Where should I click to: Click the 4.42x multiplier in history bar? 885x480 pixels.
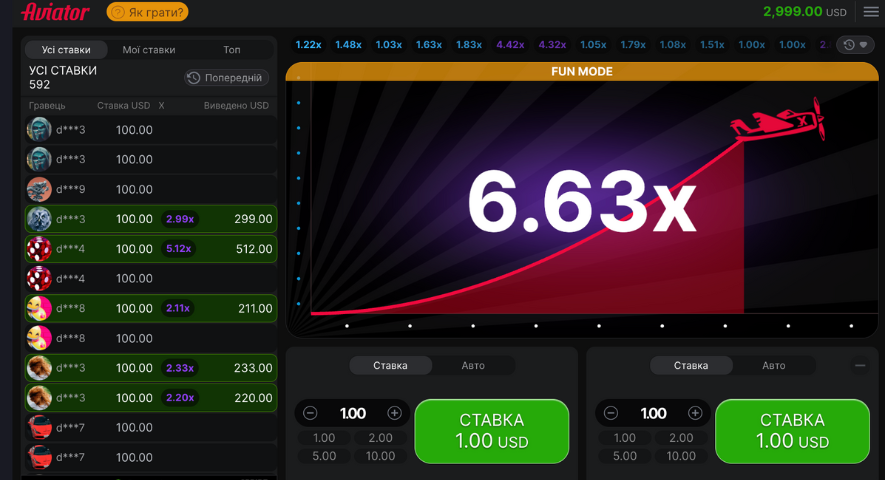(x=510, y=45)
